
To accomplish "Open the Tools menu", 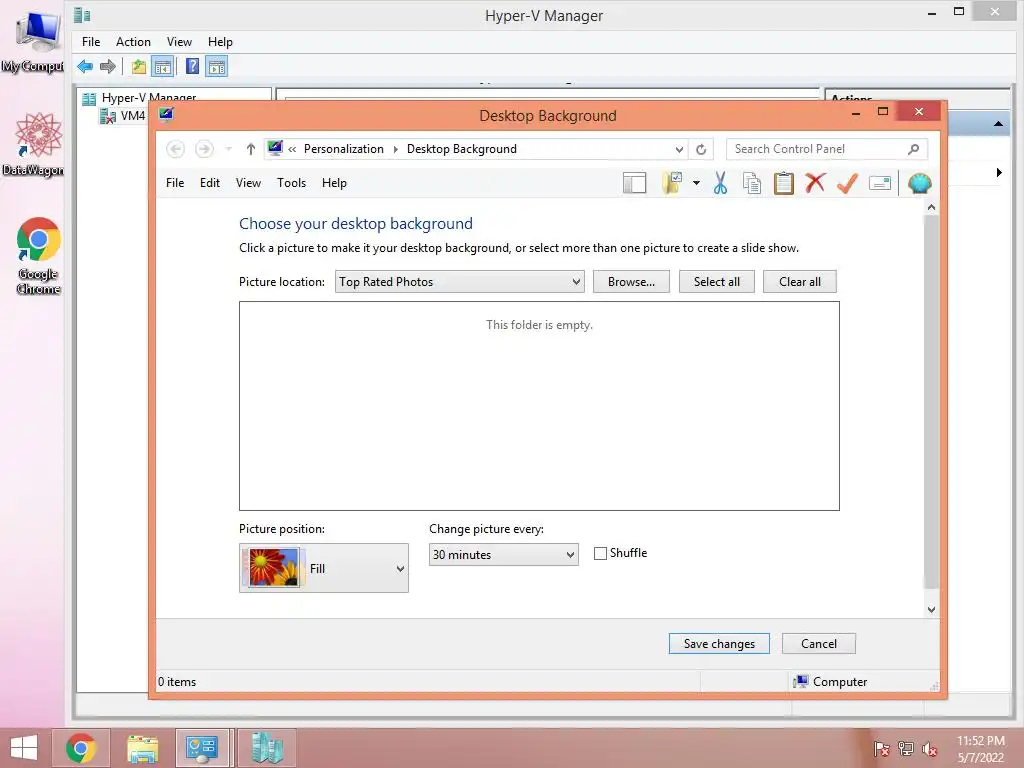I will [291, 183].
